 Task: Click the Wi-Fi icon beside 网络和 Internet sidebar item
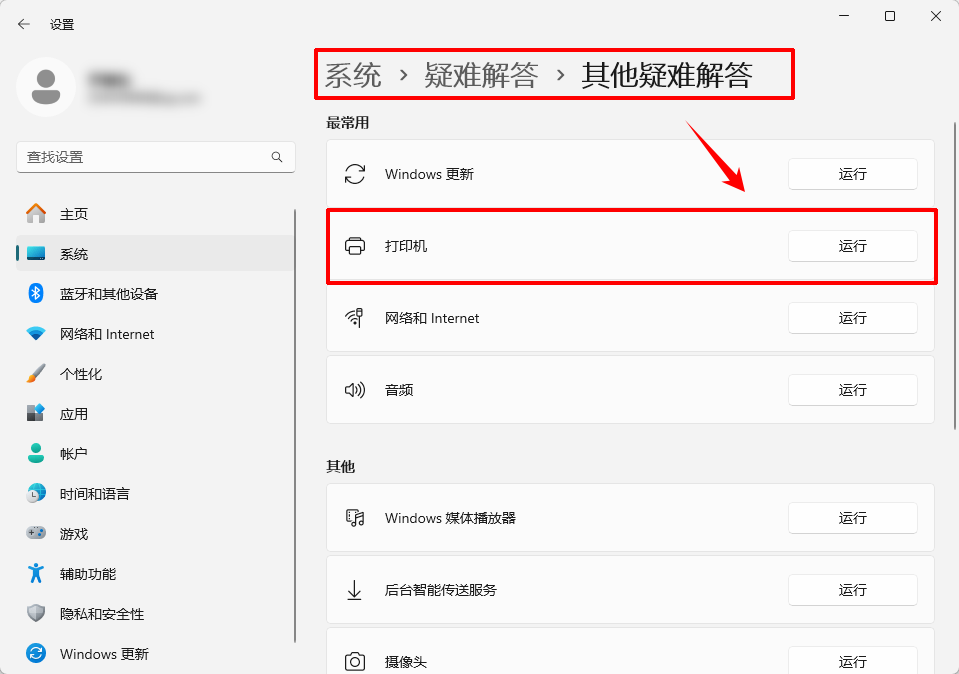click(x=36, y=334)
